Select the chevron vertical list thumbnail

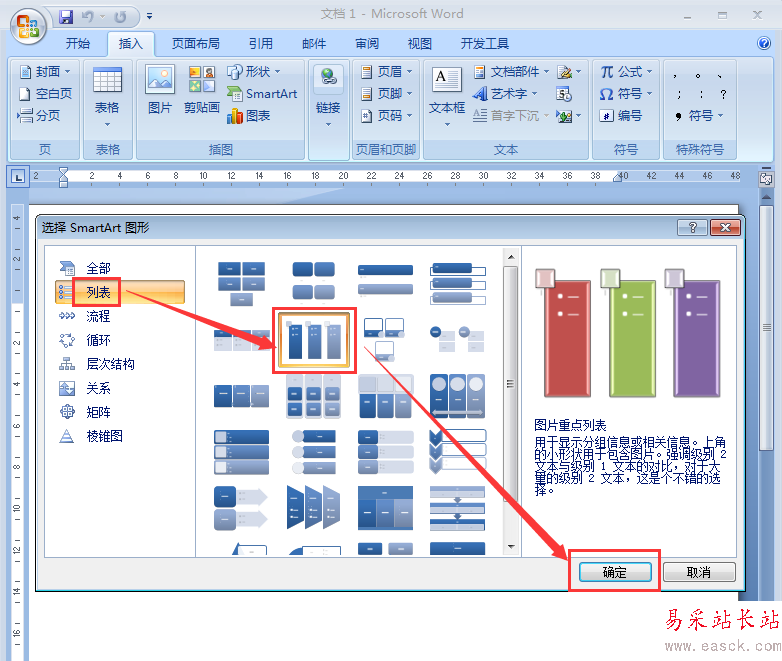457,452
